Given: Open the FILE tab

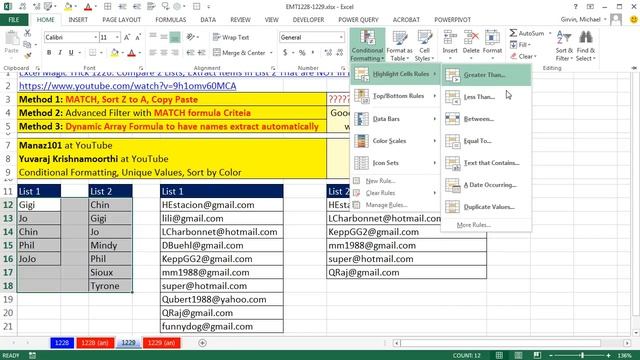Looking at the screenshot, I should [x=14, y=20].
